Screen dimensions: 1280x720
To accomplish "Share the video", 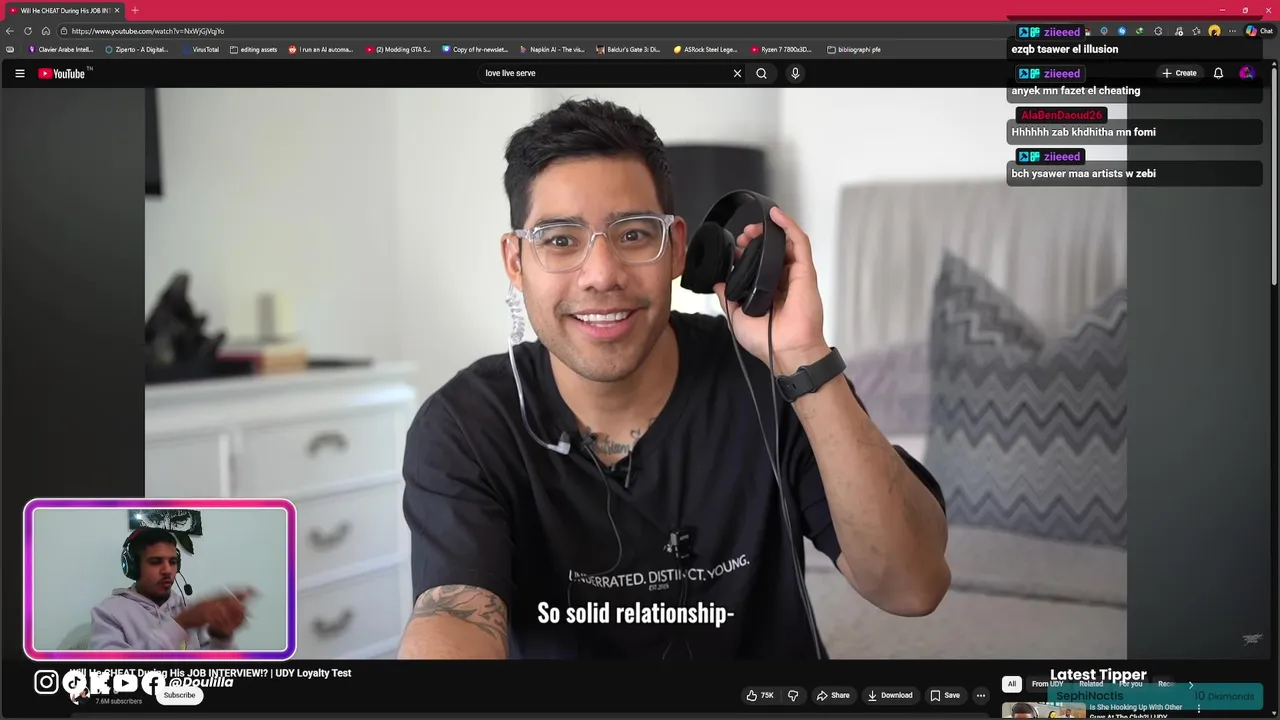I will tap(833, 695).
